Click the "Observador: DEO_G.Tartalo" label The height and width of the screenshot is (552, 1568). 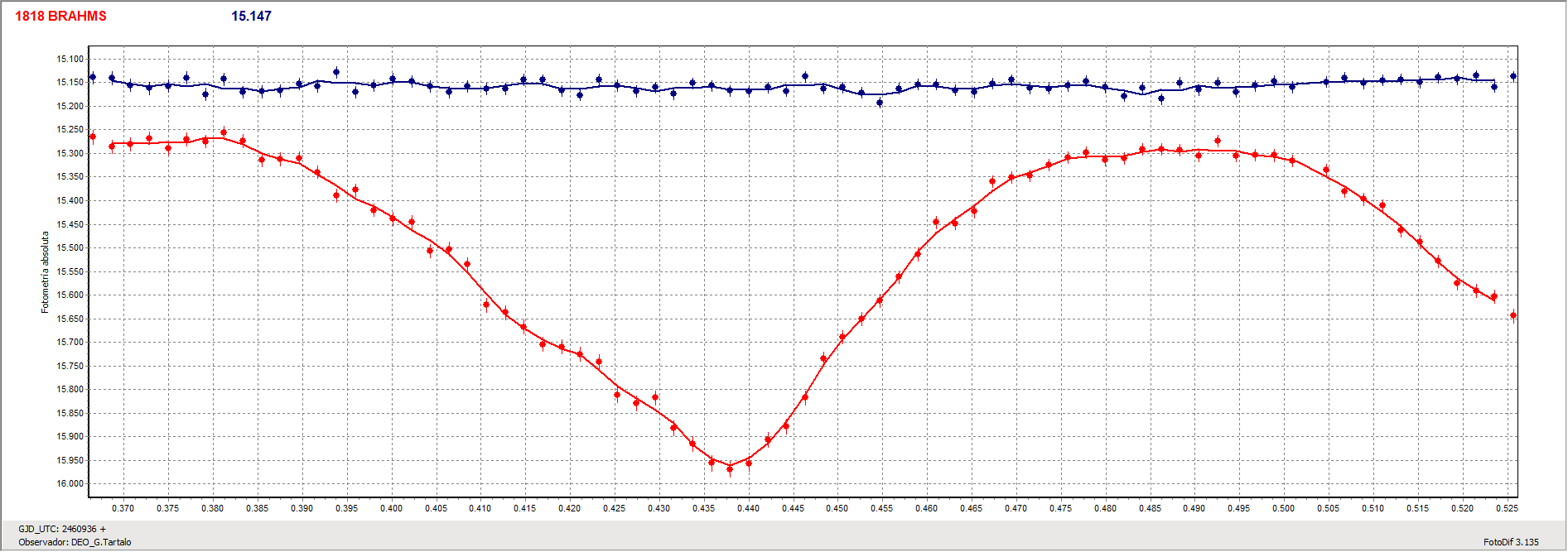(x=75, y=542)
